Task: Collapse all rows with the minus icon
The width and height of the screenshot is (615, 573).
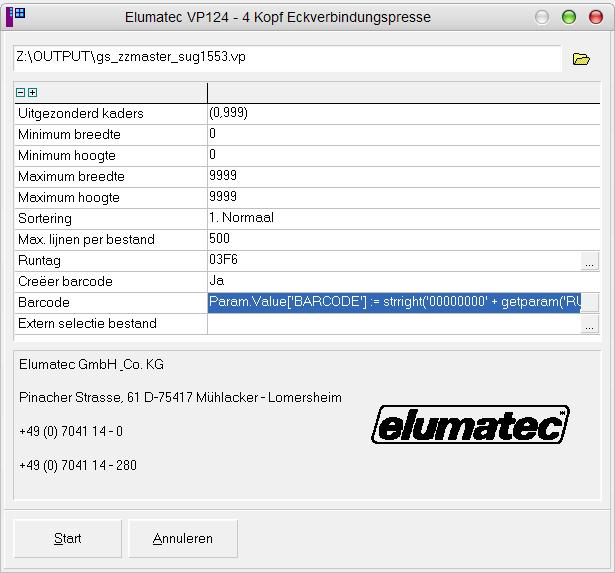Action: 20,93
